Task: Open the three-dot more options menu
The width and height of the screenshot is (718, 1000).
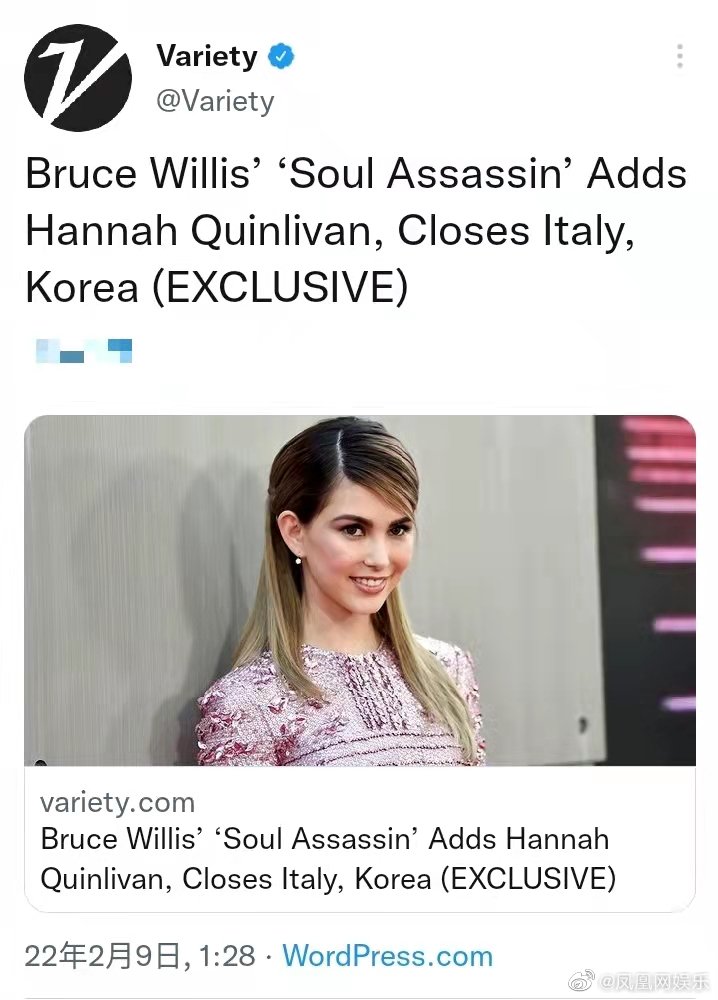Action: coord(680,56)
